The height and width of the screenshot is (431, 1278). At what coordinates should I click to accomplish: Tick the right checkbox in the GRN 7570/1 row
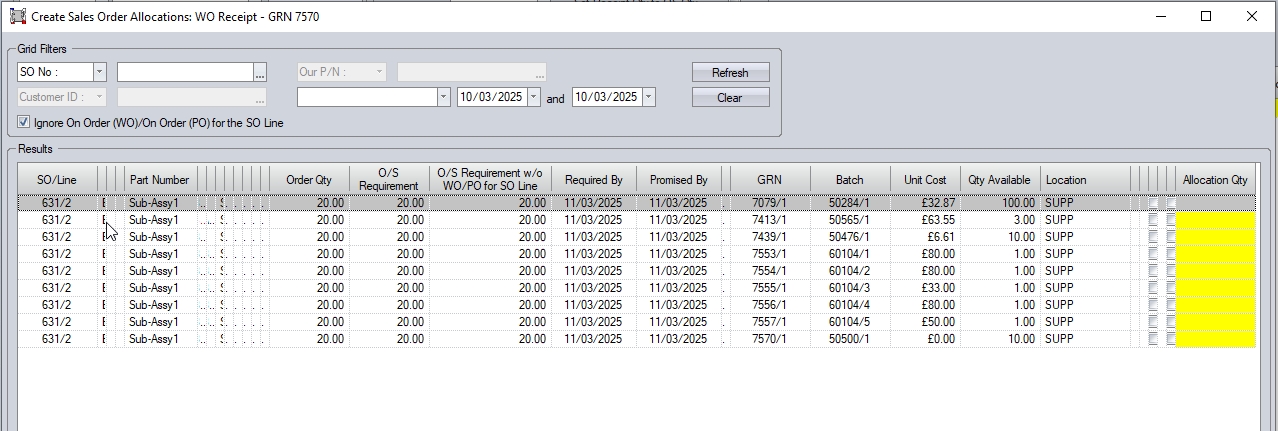1171,339
